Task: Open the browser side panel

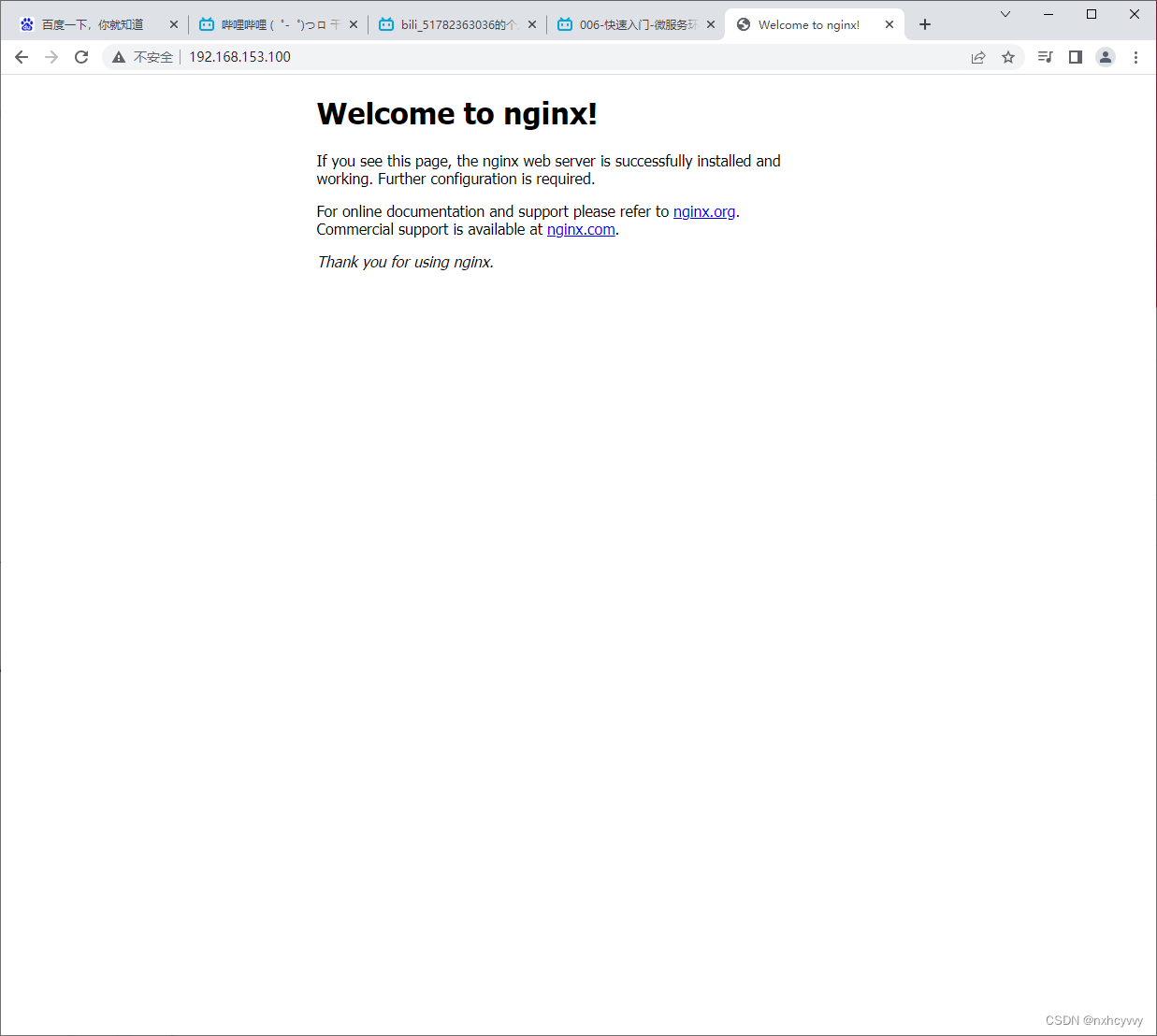Action: point(1076,57)
